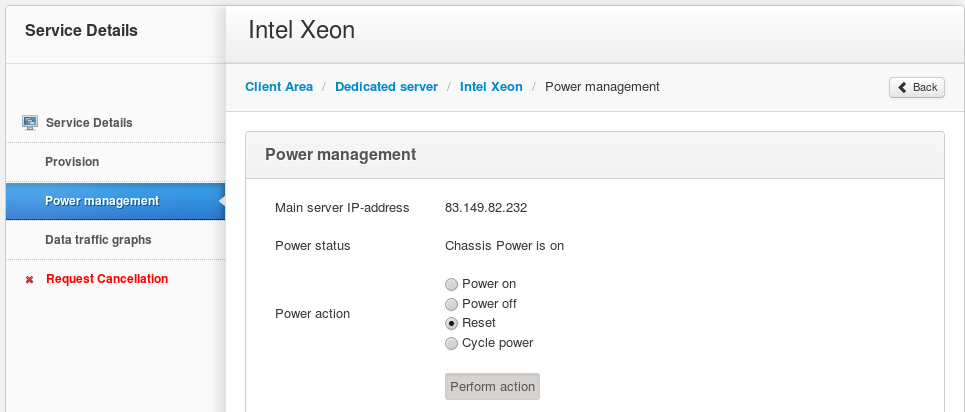The height and width of the screenshot is (412, 965).
Task: Select the Power off radio button
Action: (452, 304)
